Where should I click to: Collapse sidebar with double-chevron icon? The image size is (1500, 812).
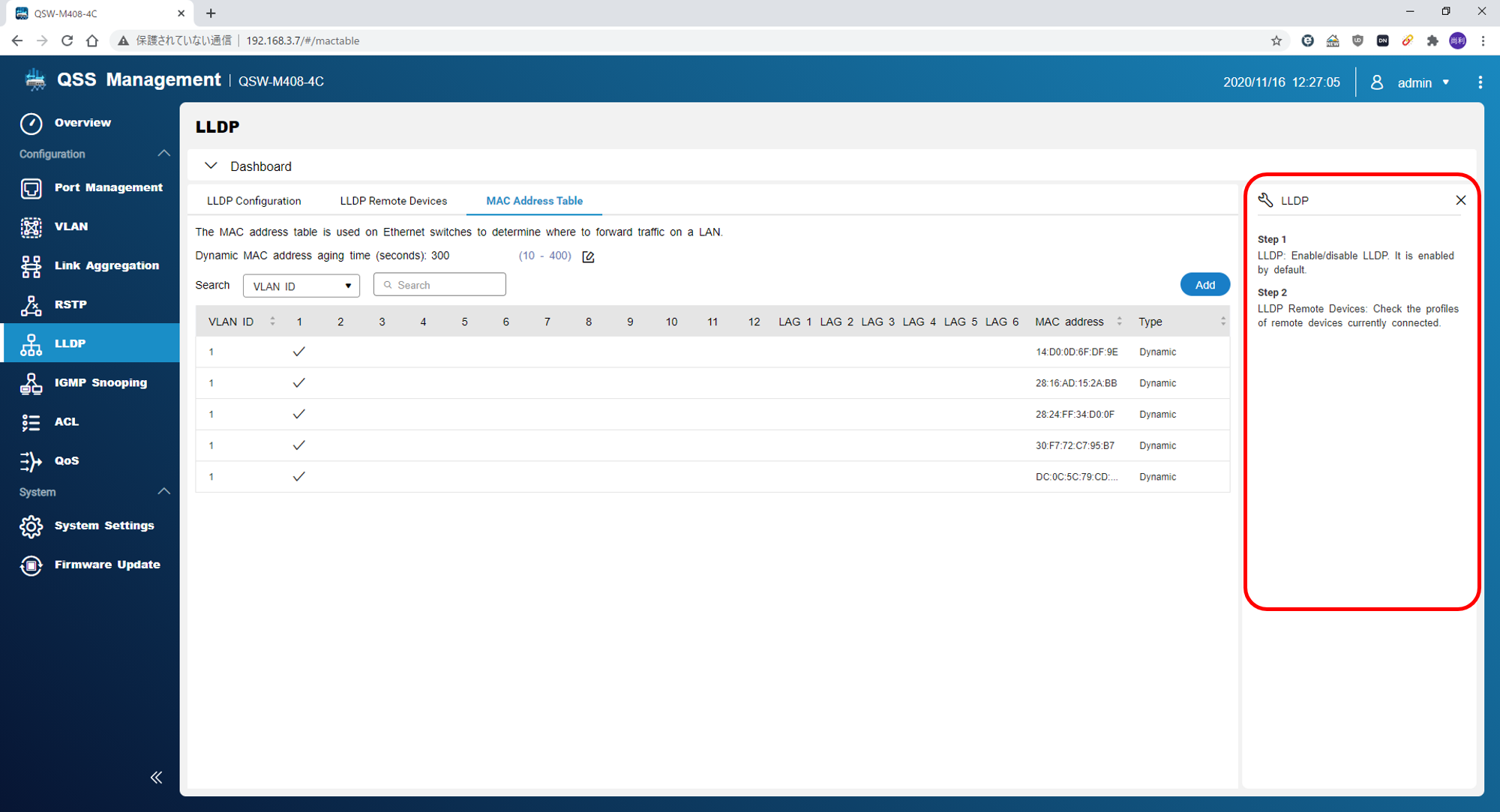[156, 777]
